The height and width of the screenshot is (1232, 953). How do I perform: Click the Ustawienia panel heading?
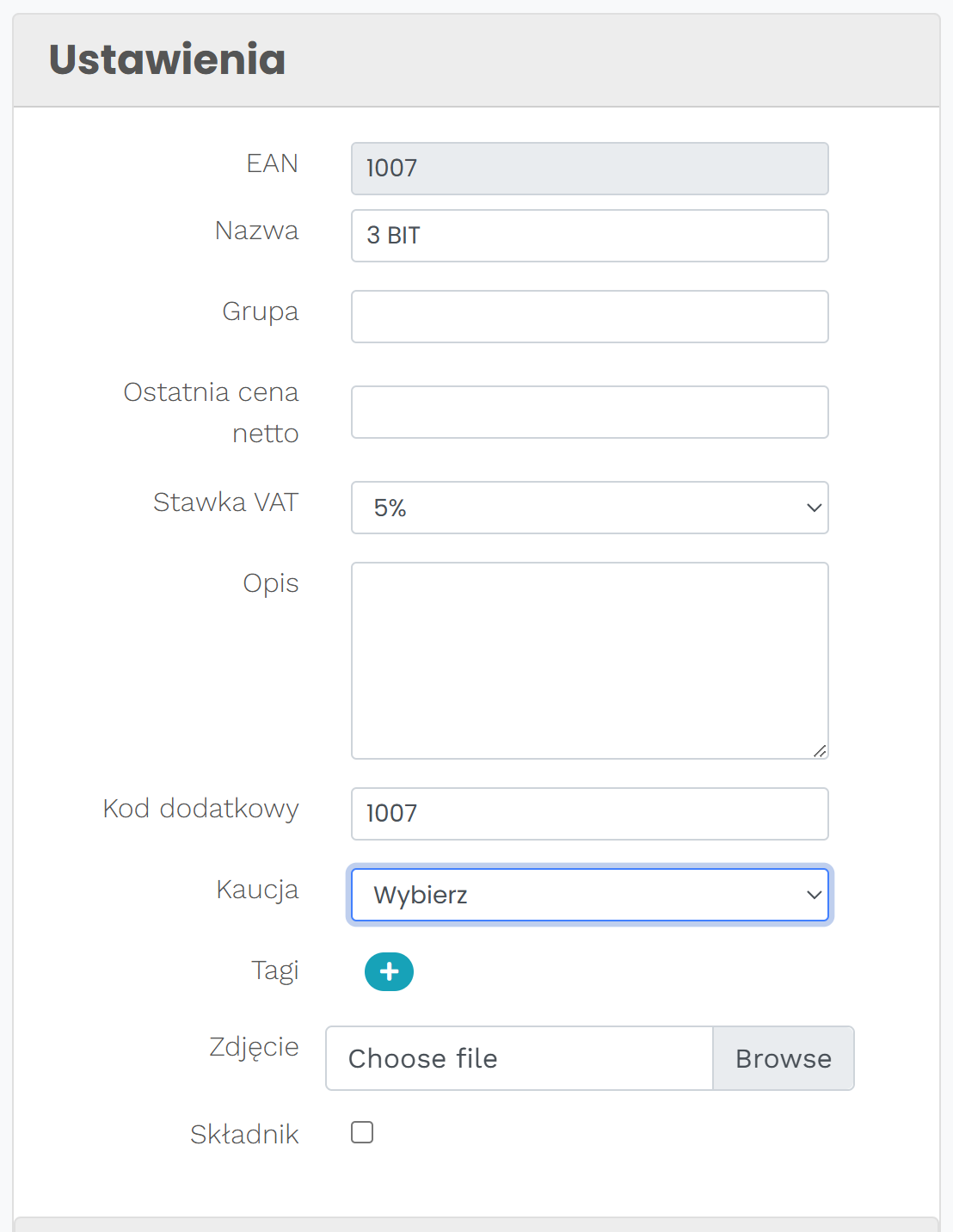coord(167,59)
